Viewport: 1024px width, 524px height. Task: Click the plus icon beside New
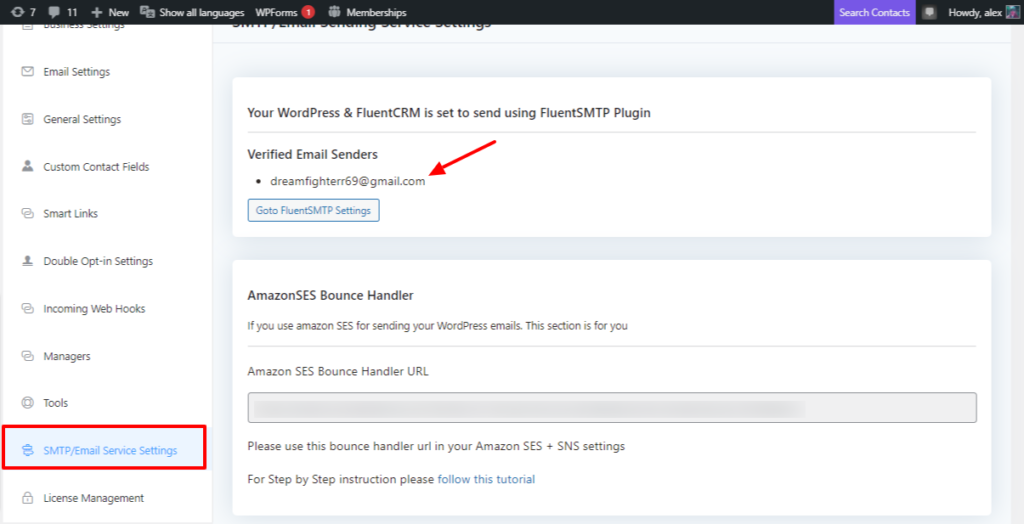pyautogui.click(x=97, y=12)
